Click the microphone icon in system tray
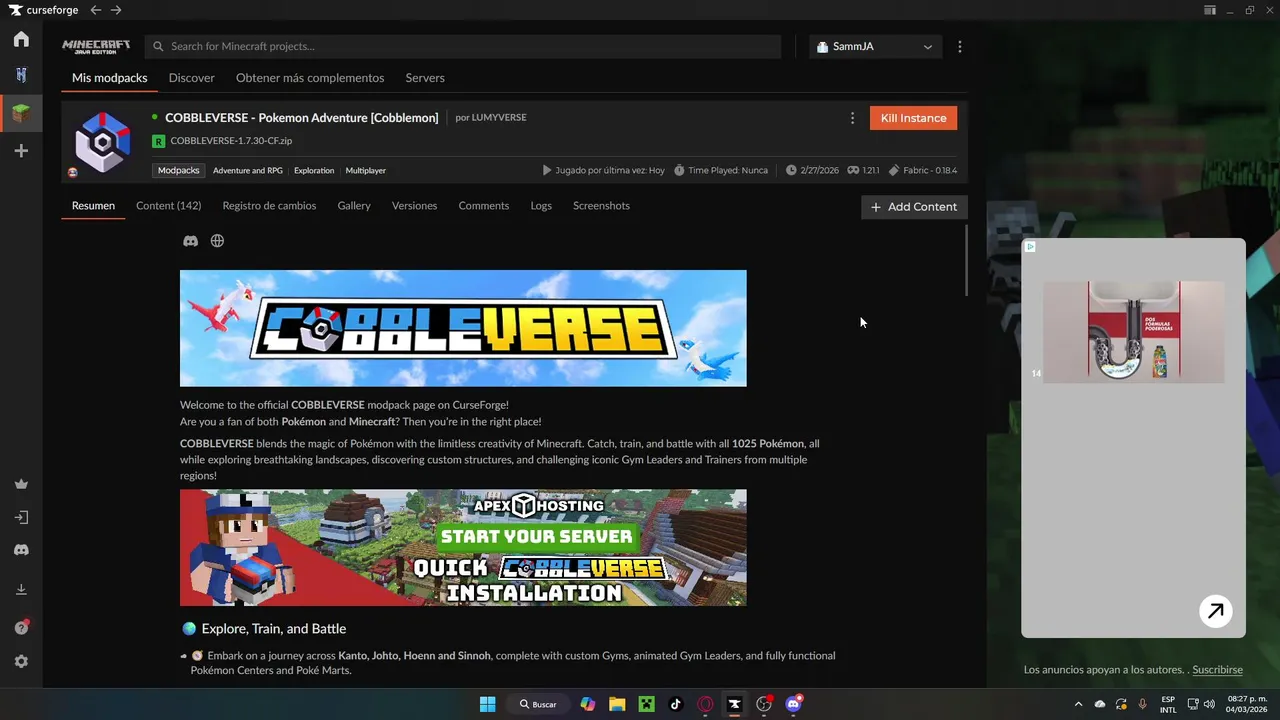Image resolution: width=1280 pixels, height=720 pixels. pyautogui.click(x=1142, y=704)
